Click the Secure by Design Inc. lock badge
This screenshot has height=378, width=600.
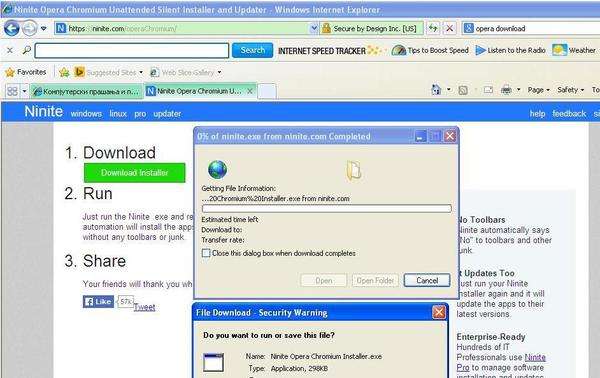(370, 28)
